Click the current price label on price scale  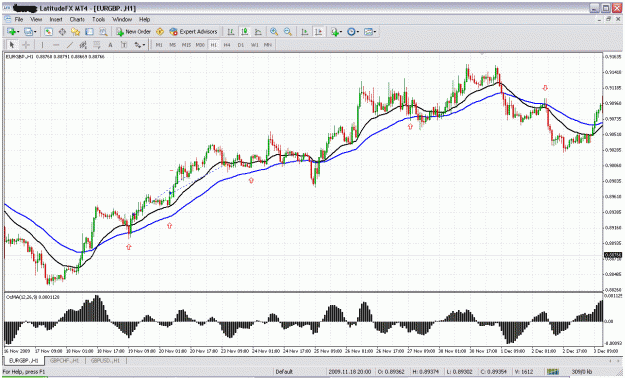[613, 255]
